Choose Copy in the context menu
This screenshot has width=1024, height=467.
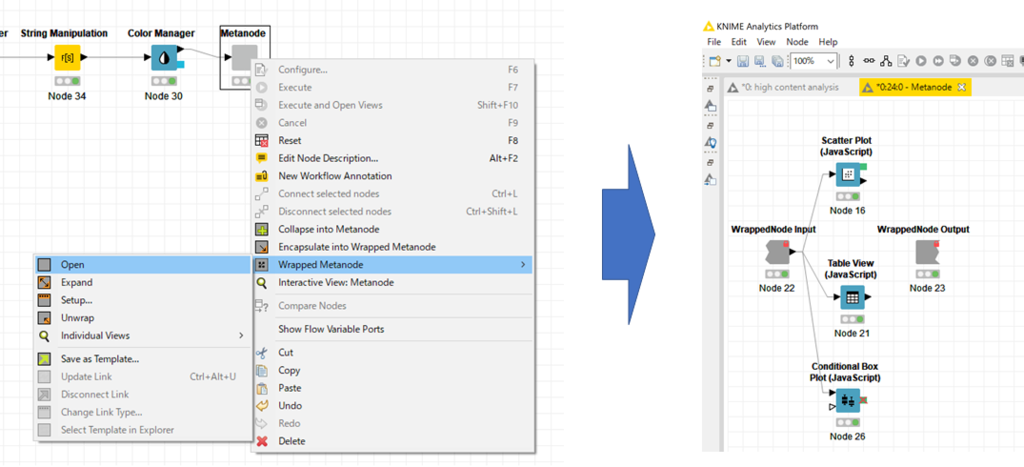pos(392,370)
